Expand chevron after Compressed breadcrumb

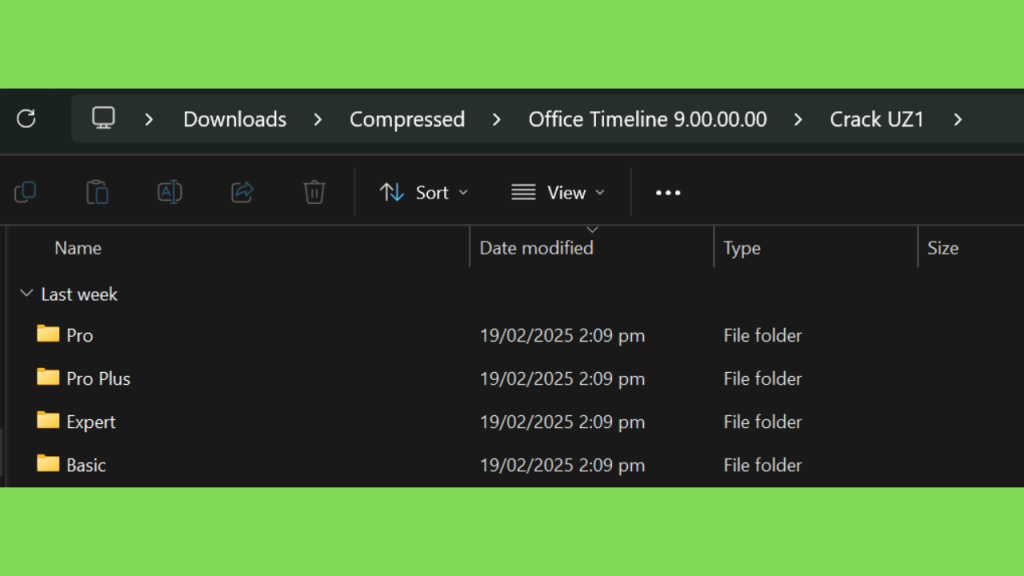(497, 120)
